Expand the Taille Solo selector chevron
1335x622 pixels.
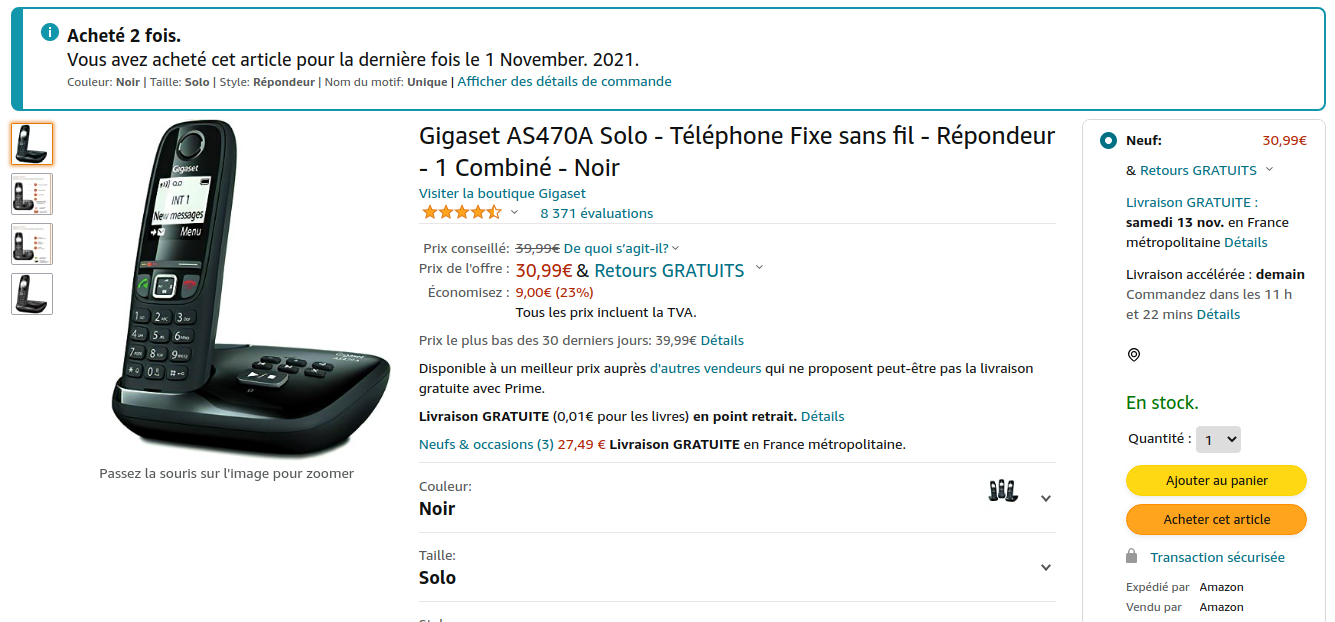click(x=1046, y=567)
